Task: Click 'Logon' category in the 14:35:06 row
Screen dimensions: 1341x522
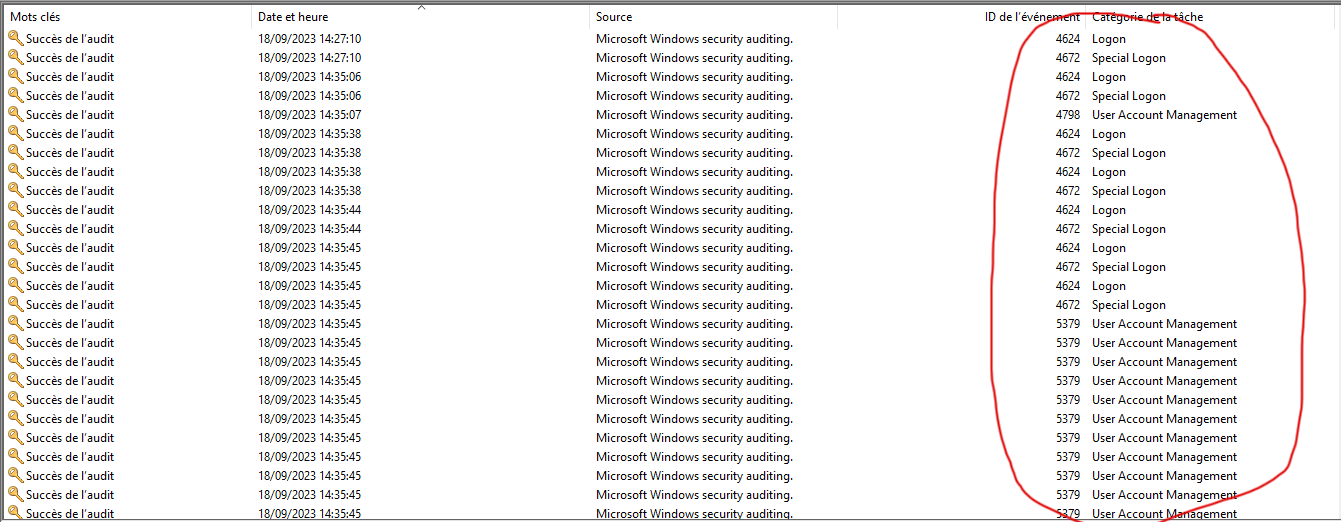Action: tap(1109, 77)
